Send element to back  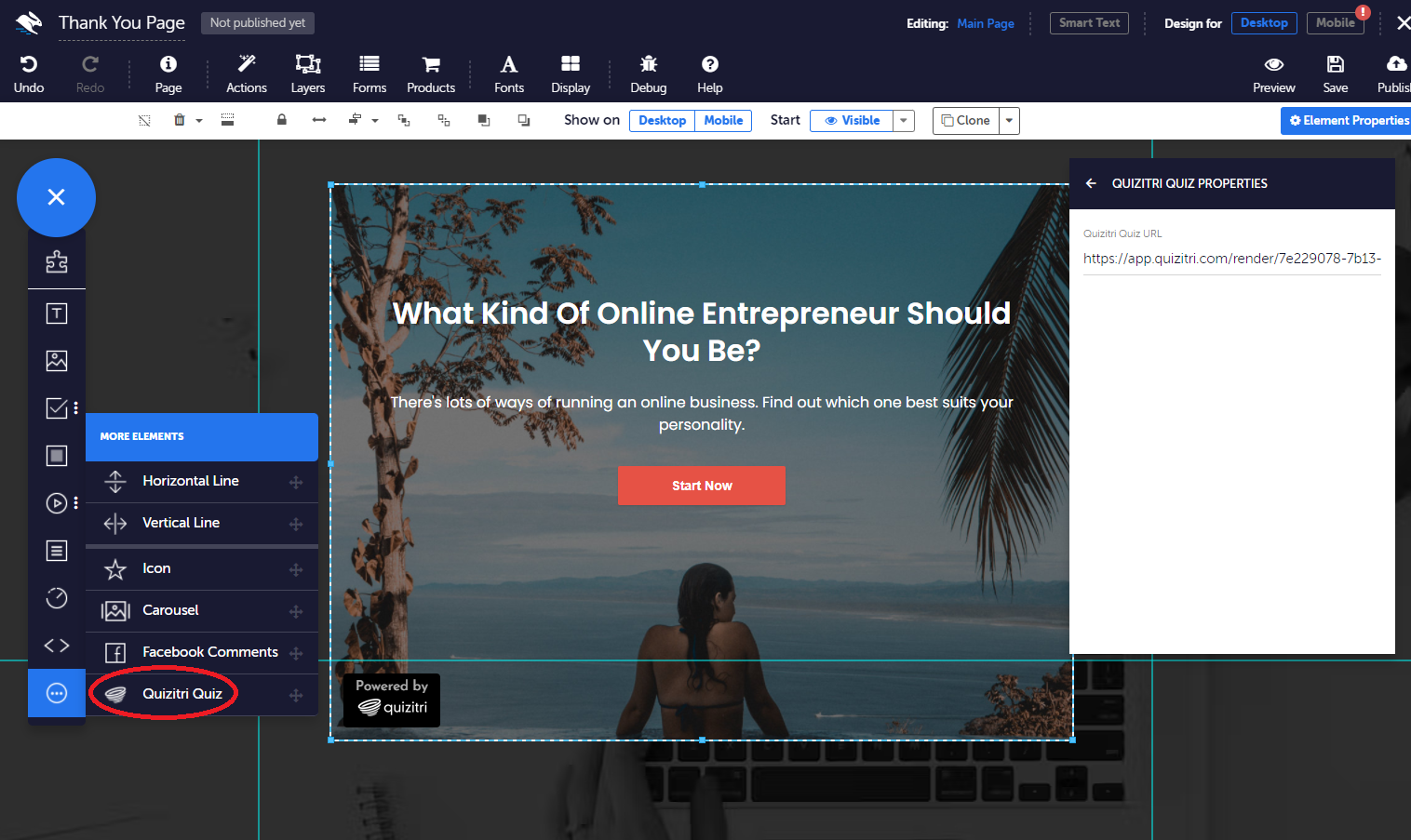[x=524, y=120]
